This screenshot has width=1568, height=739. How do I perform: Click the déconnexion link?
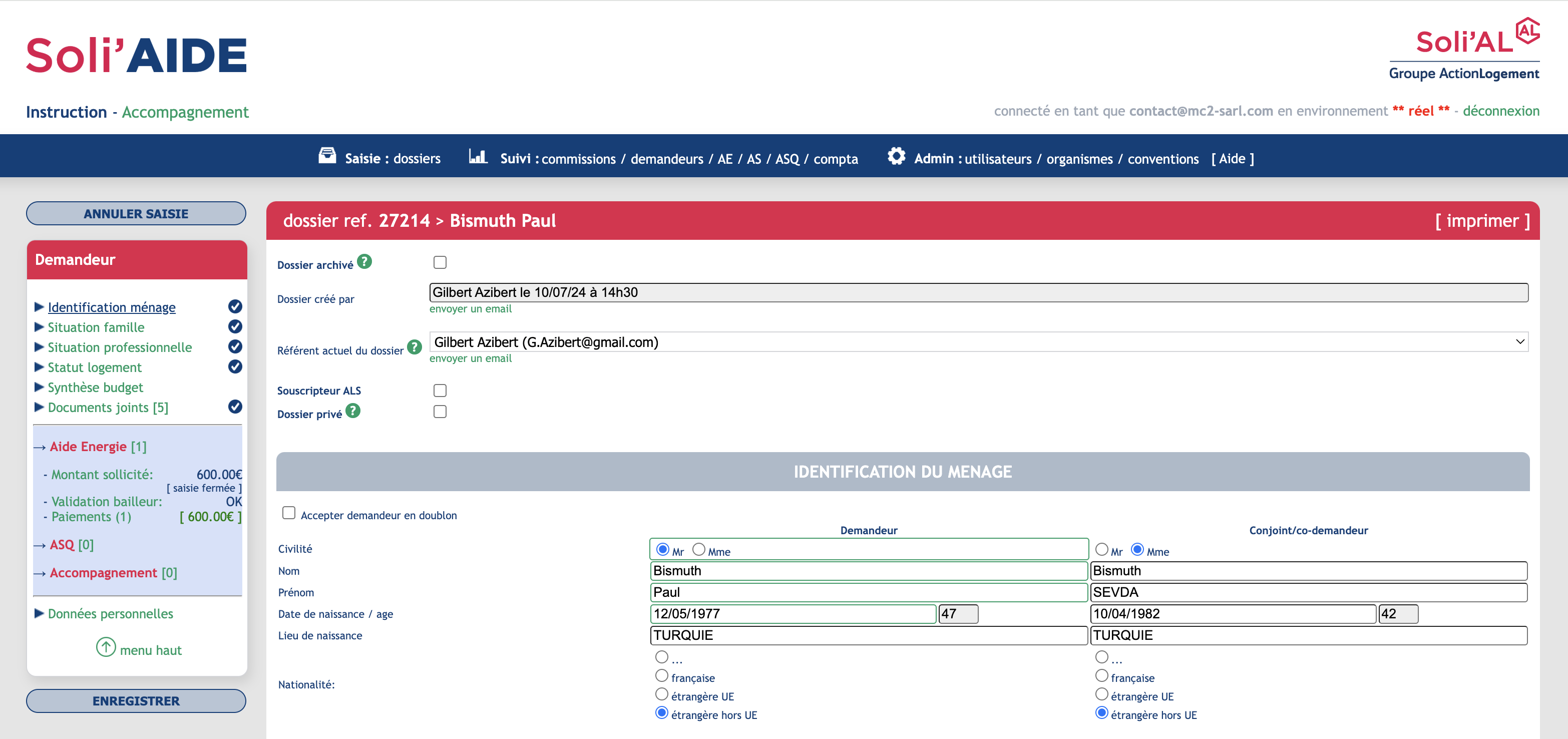pyautogui.click(x=1500, y=111)
